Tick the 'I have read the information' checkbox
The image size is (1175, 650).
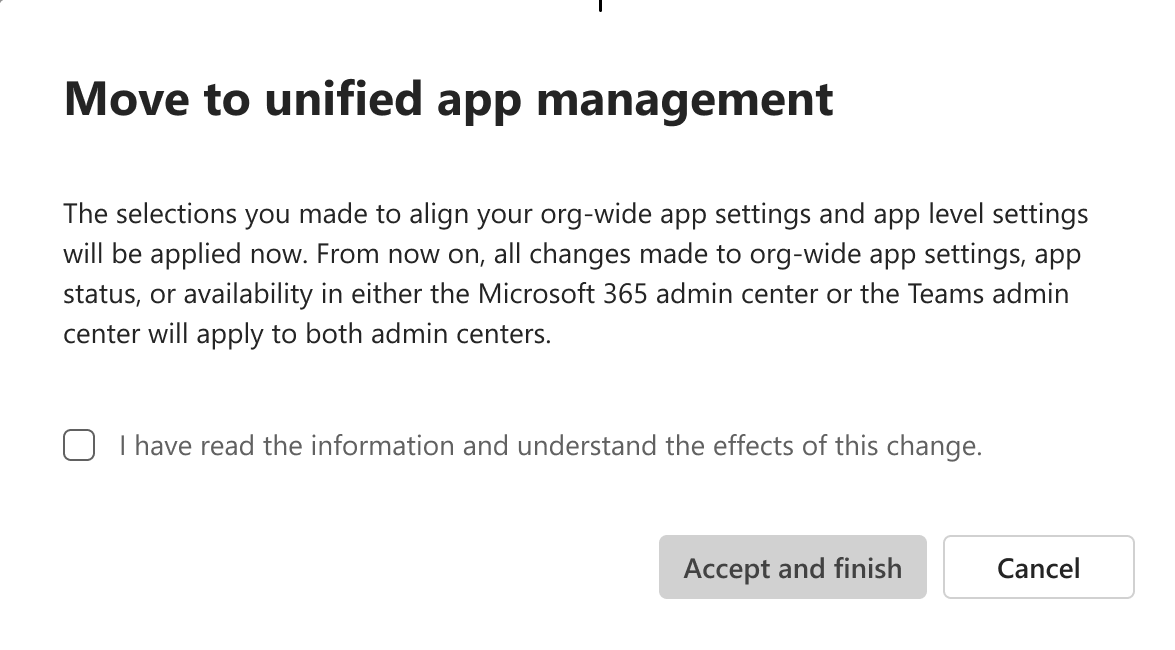coord(79,445)
